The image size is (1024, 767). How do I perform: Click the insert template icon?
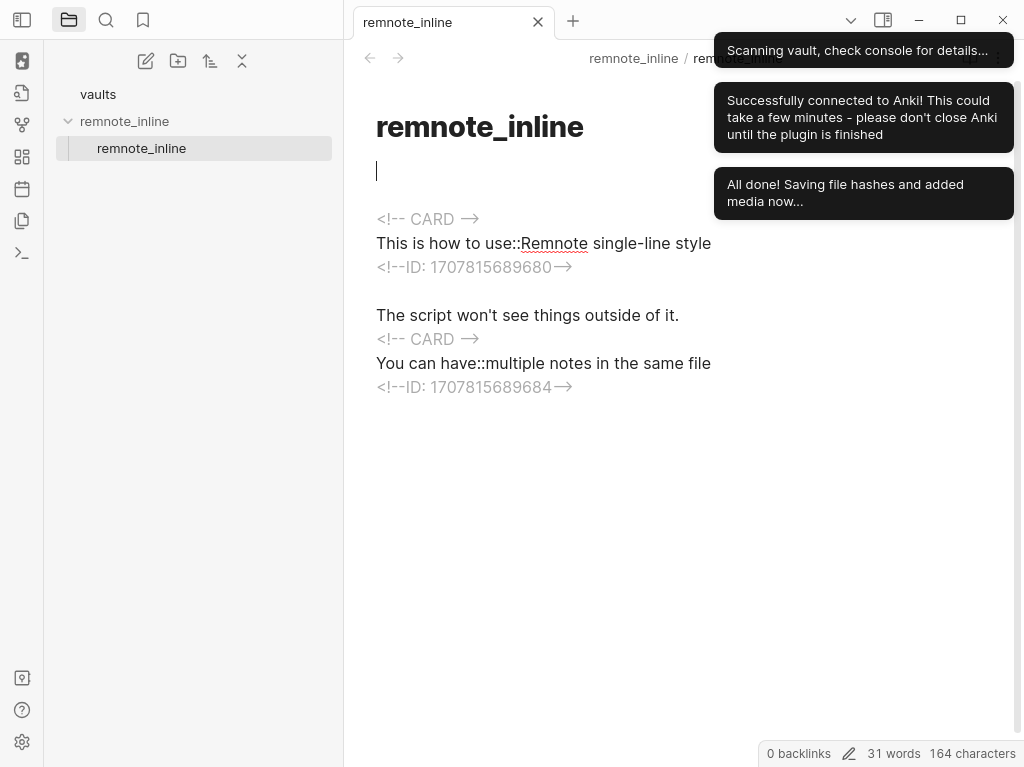click(x=22, y=221)
